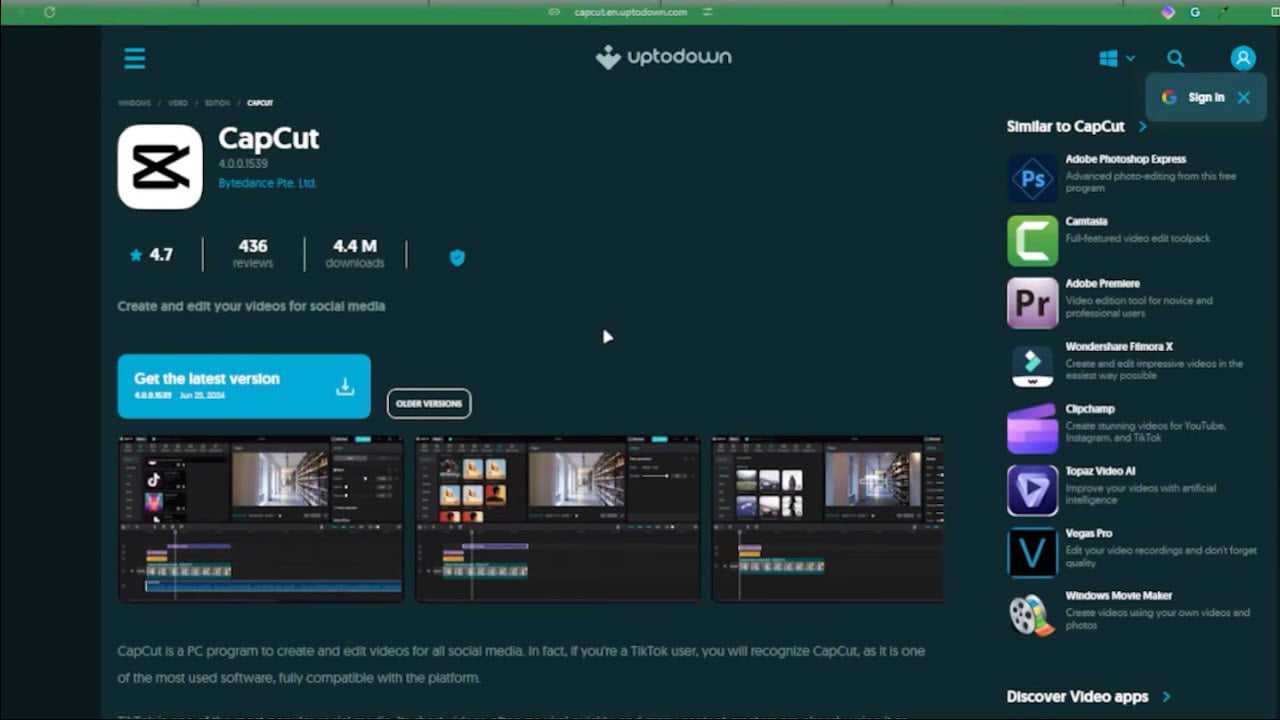Click the Windows Movie Maker icon
1280x720 pixels.
point(1032,615)
